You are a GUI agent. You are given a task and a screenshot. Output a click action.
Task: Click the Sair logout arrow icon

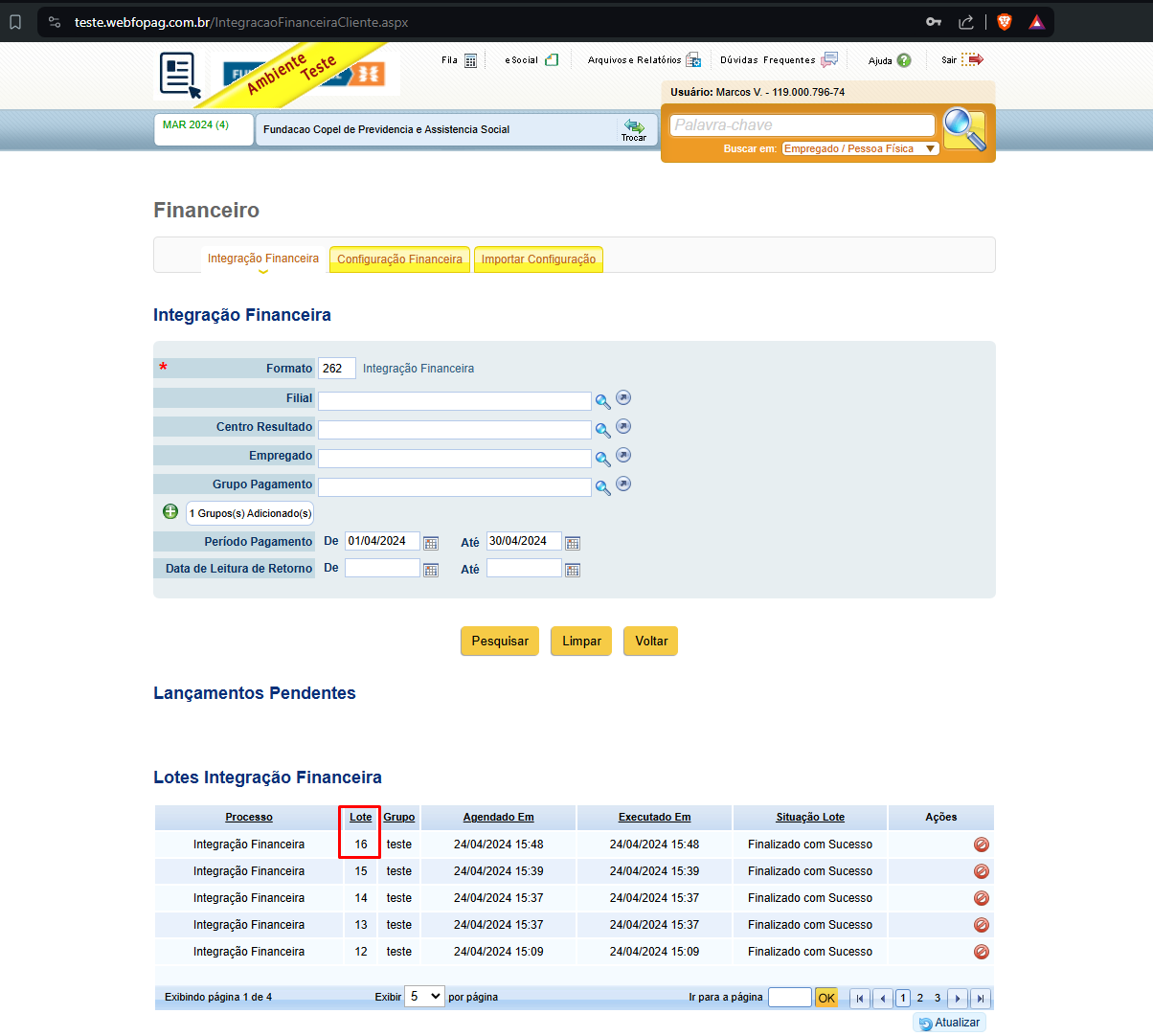[x=973, y=59]
